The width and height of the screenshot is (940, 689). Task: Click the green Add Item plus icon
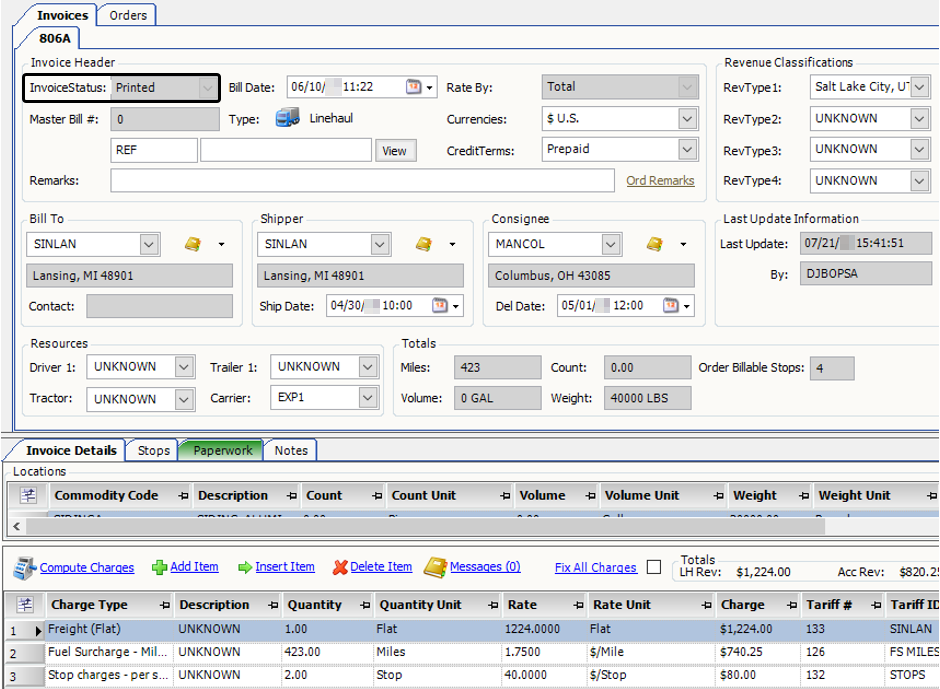[x=159, y=567]
